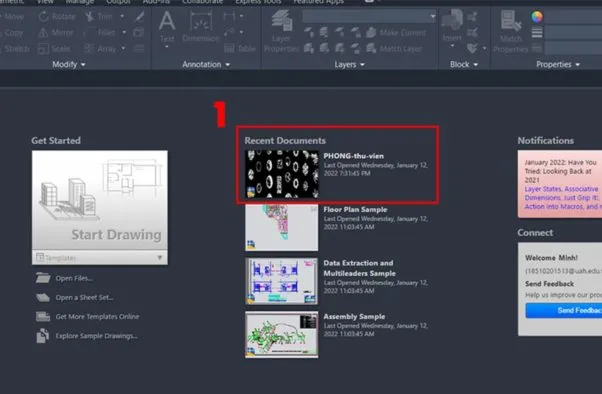Expand the Text tool dropdown arrow
The image size is (602, 394).
[x=167, y=47]
